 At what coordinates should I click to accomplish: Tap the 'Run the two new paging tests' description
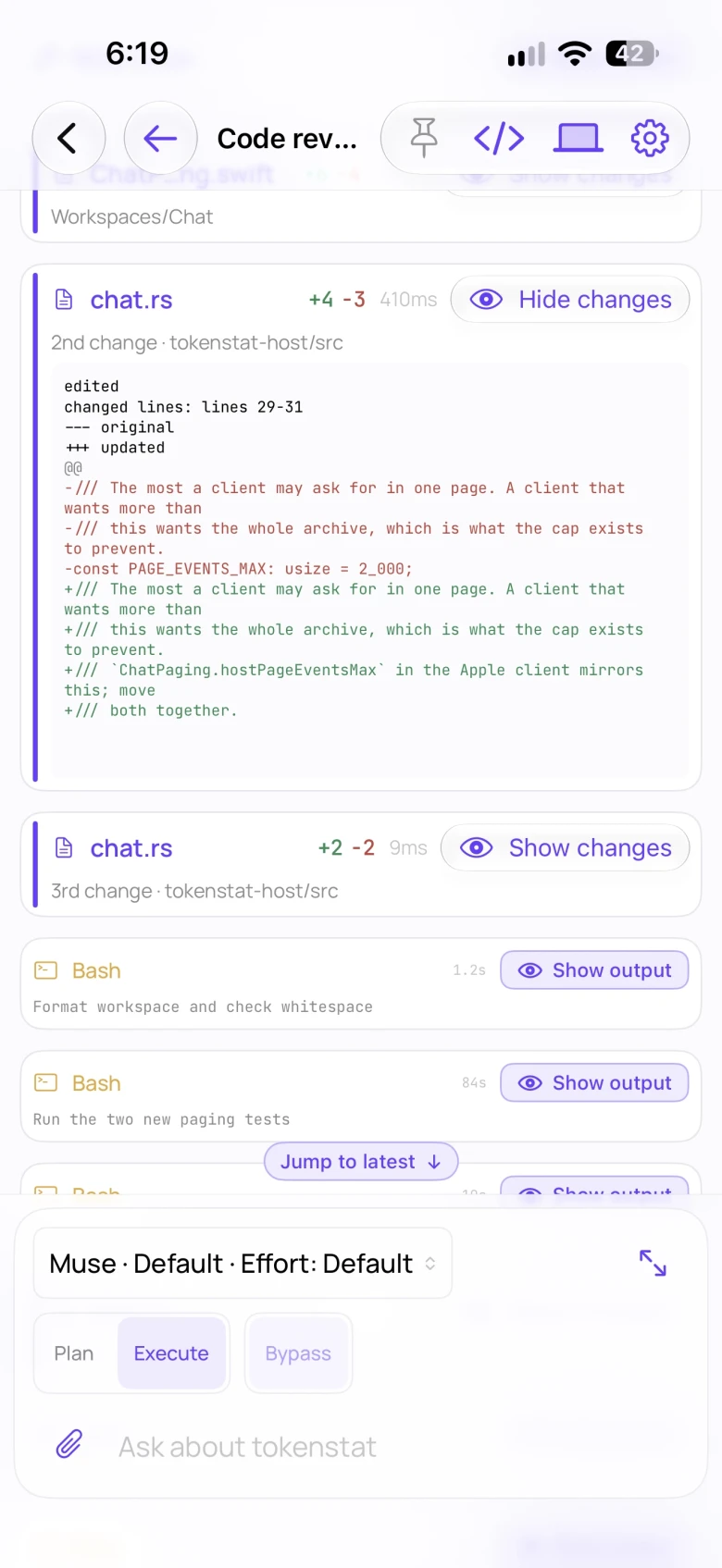[x=162, y=1119]
